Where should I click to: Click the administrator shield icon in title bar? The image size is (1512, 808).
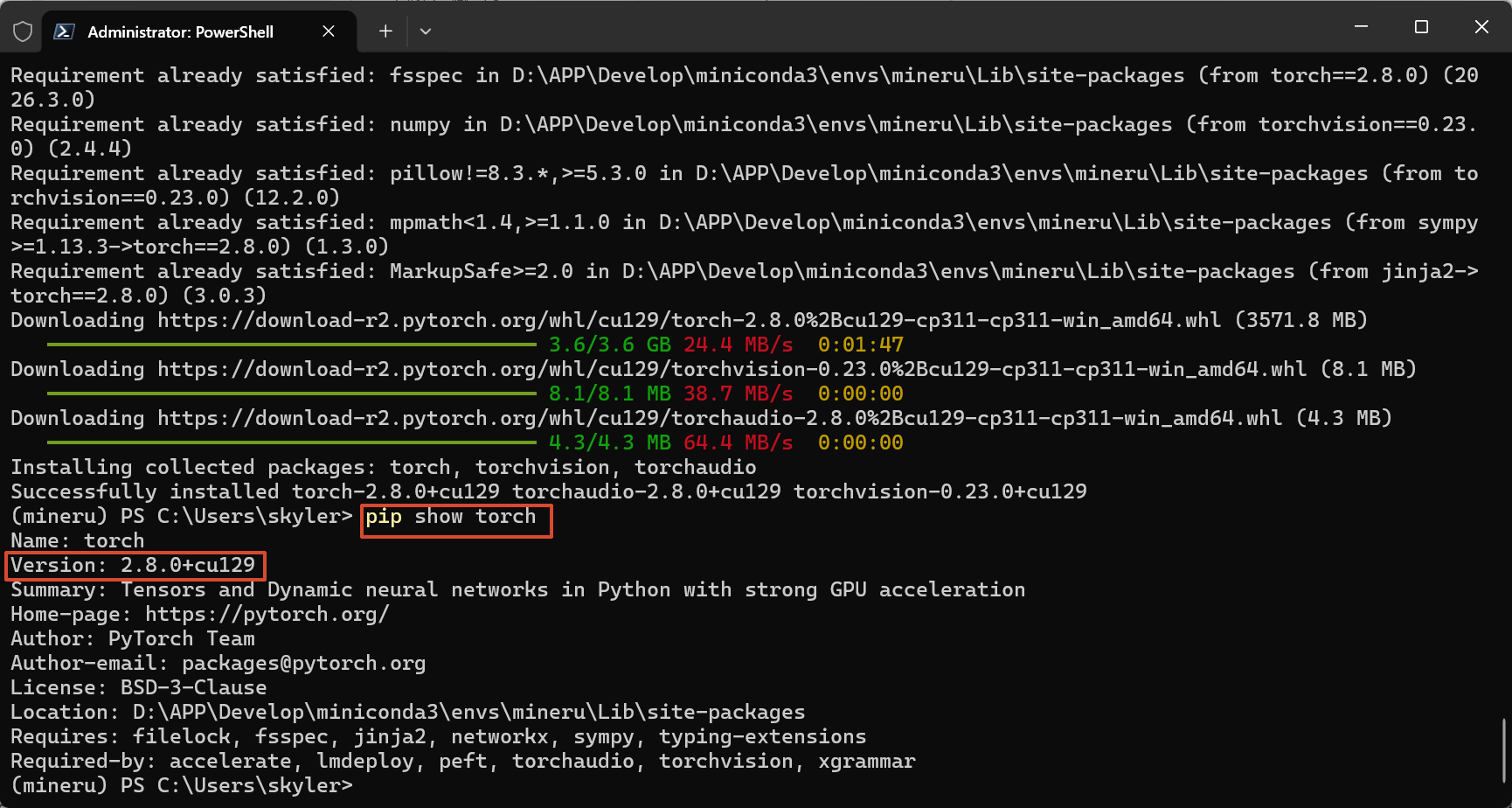[23, 31]
